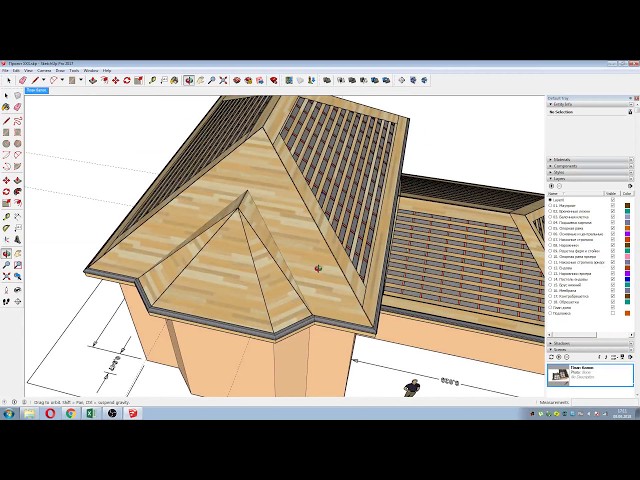Toggle visibility checkbox of layer 09

click(x=613, y=251)
